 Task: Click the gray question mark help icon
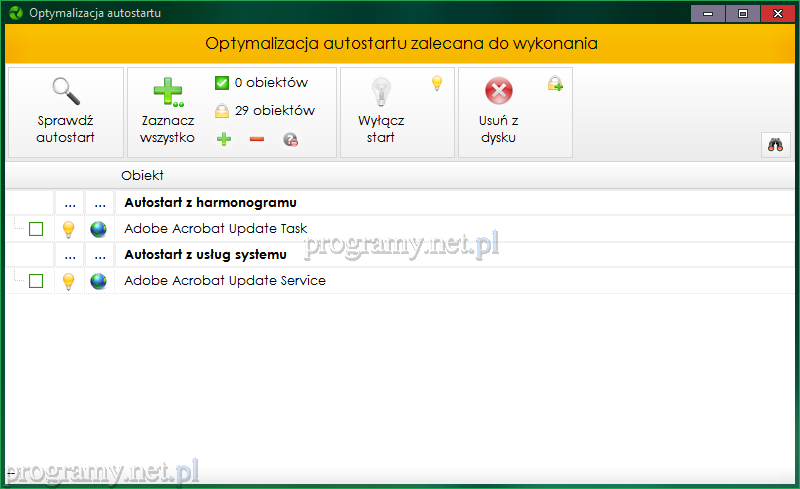click(x=290, y=140)
